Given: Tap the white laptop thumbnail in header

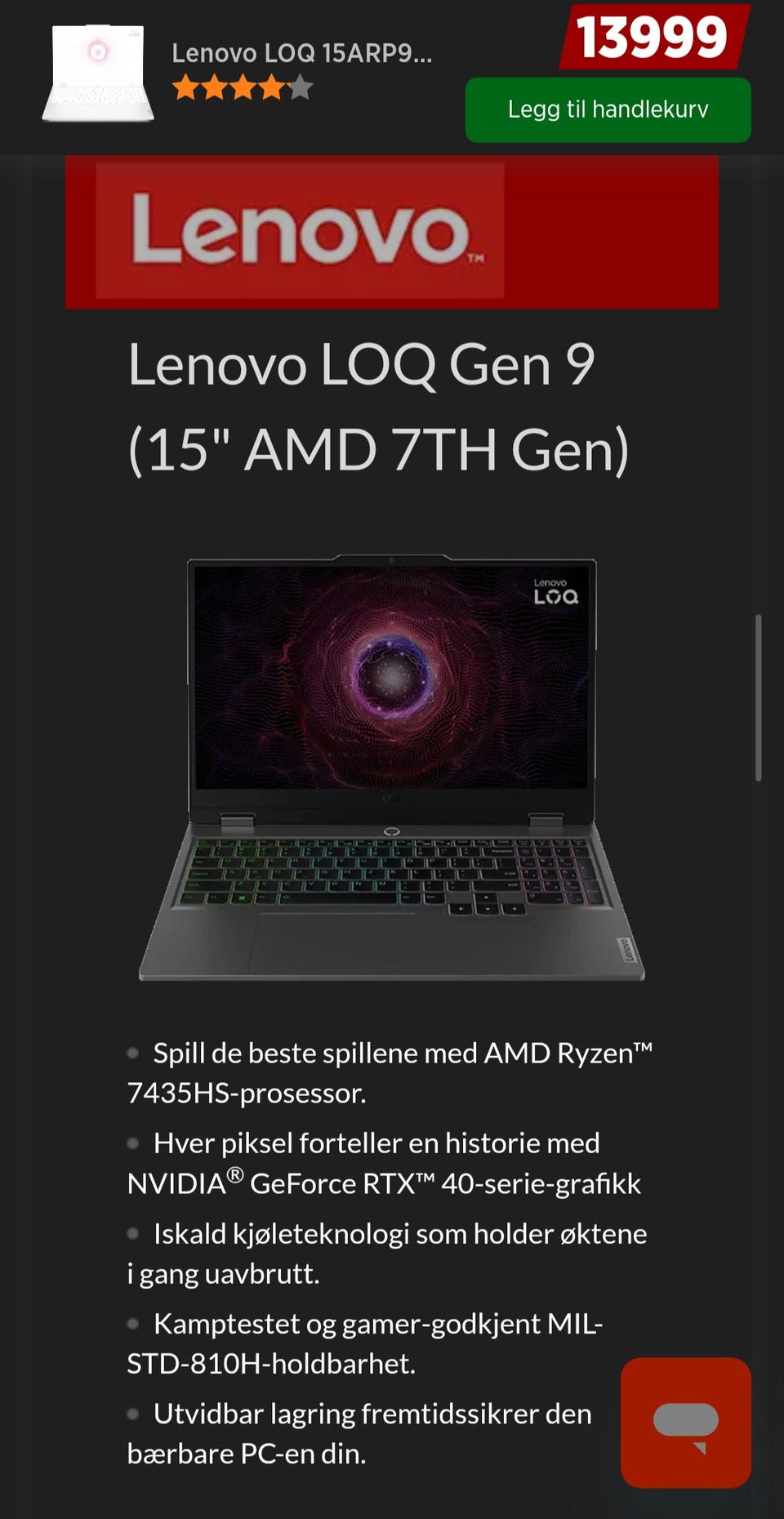Looking at the screenshot, I should click(98, 73).
